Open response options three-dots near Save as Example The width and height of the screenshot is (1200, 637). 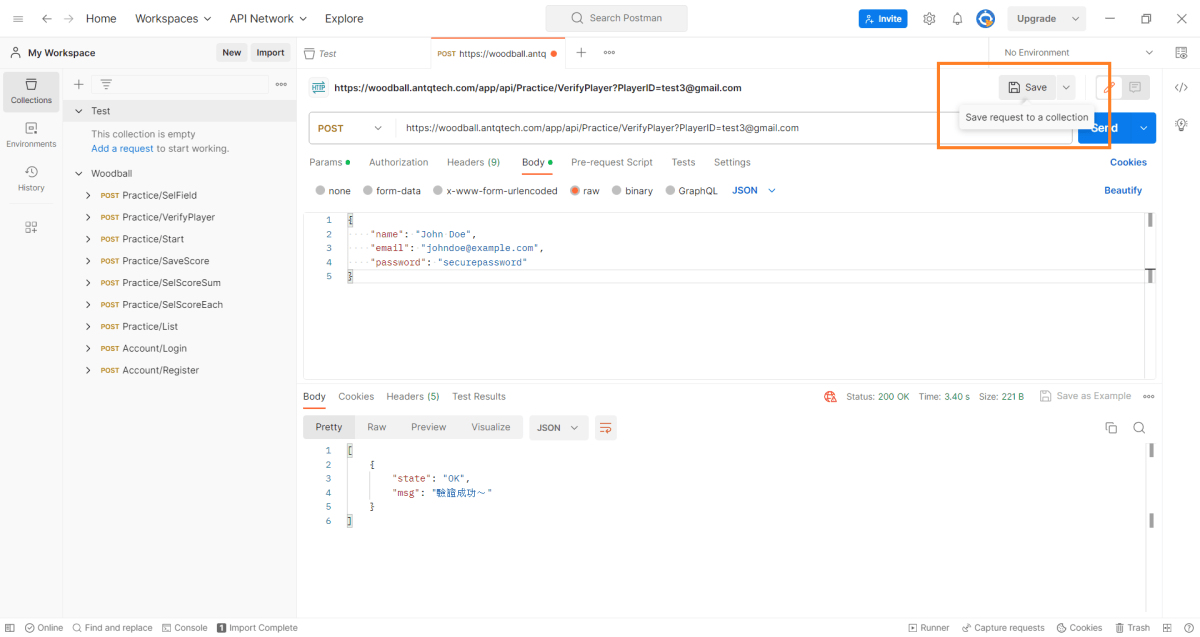(1148, 396)
